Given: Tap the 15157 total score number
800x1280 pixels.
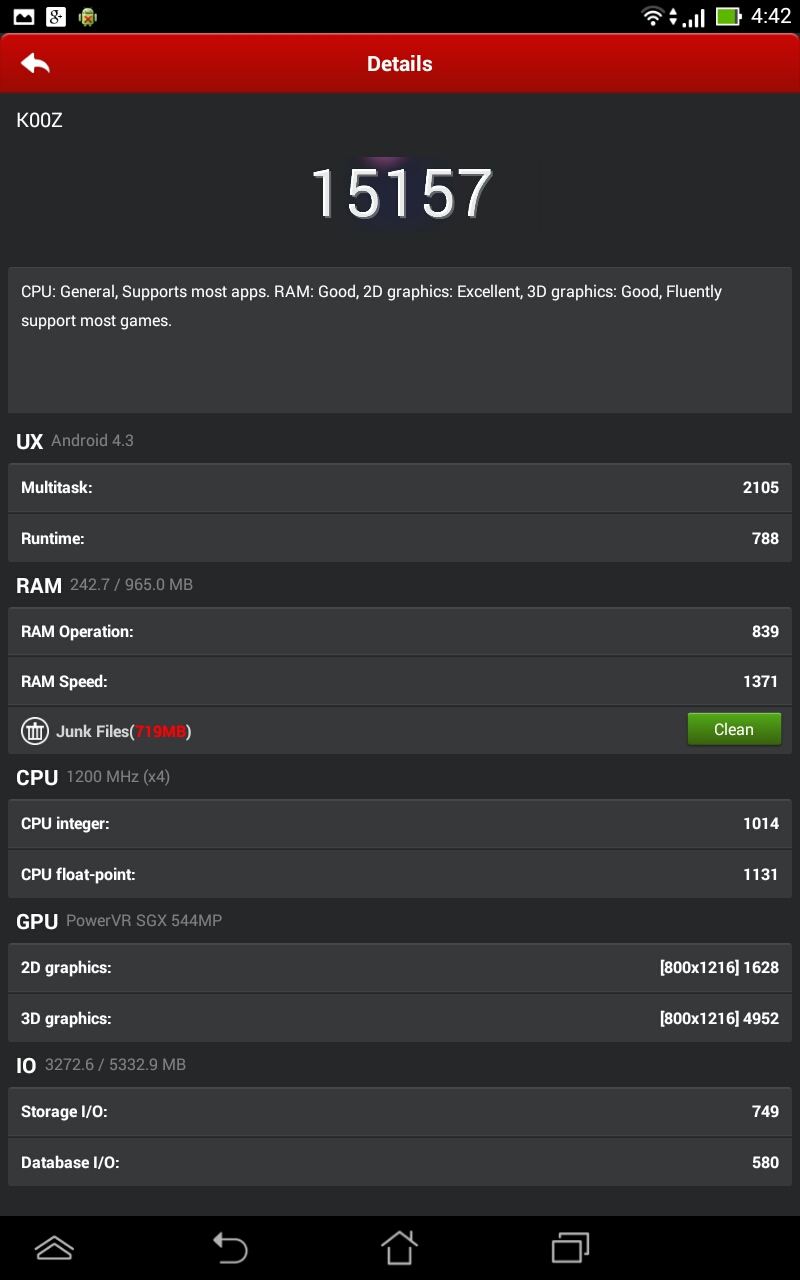Looking at the screenshot, I should [400, 193].
